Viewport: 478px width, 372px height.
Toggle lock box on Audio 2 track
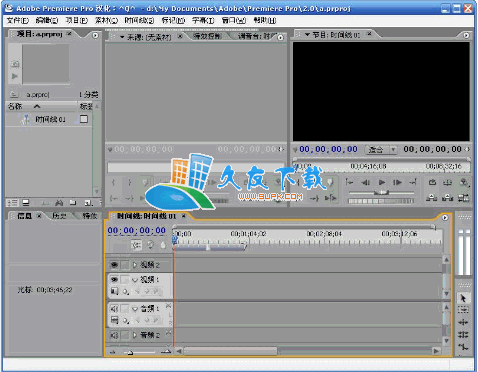[x=124, y=335]
